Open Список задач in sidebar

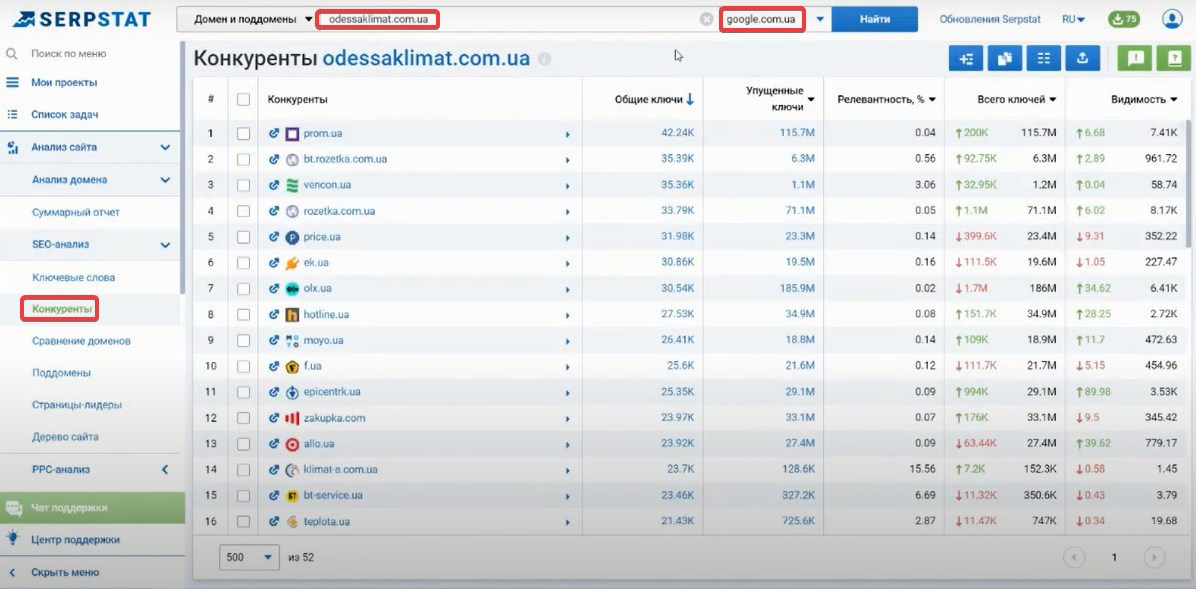click(x=65, y=114)
